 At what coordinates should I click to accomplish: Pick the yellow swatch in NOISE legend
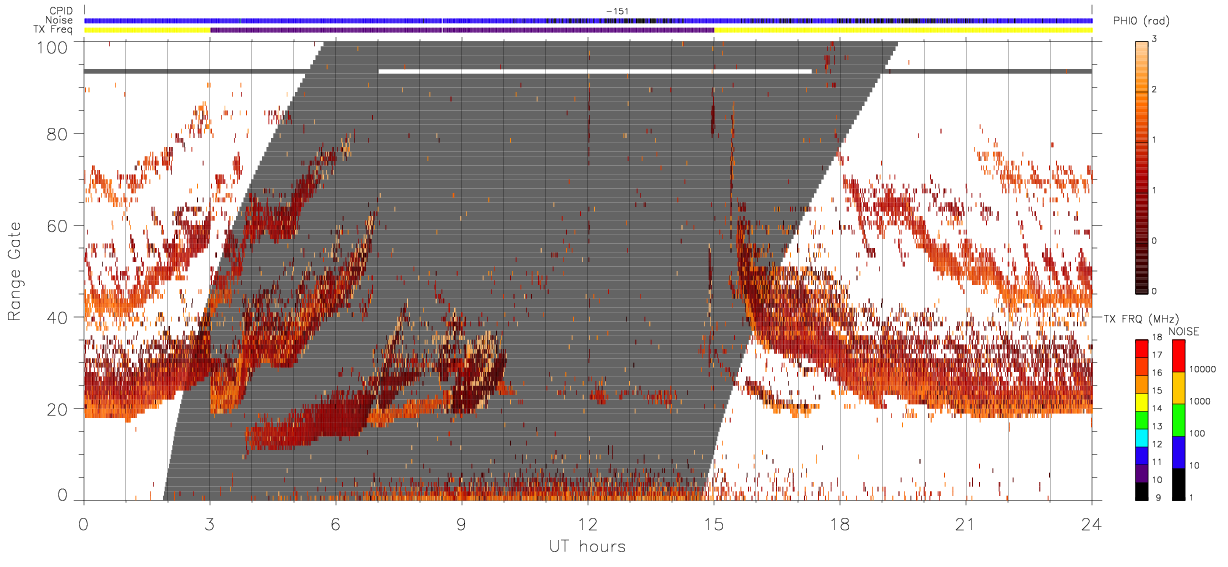tap(1179, 388)
